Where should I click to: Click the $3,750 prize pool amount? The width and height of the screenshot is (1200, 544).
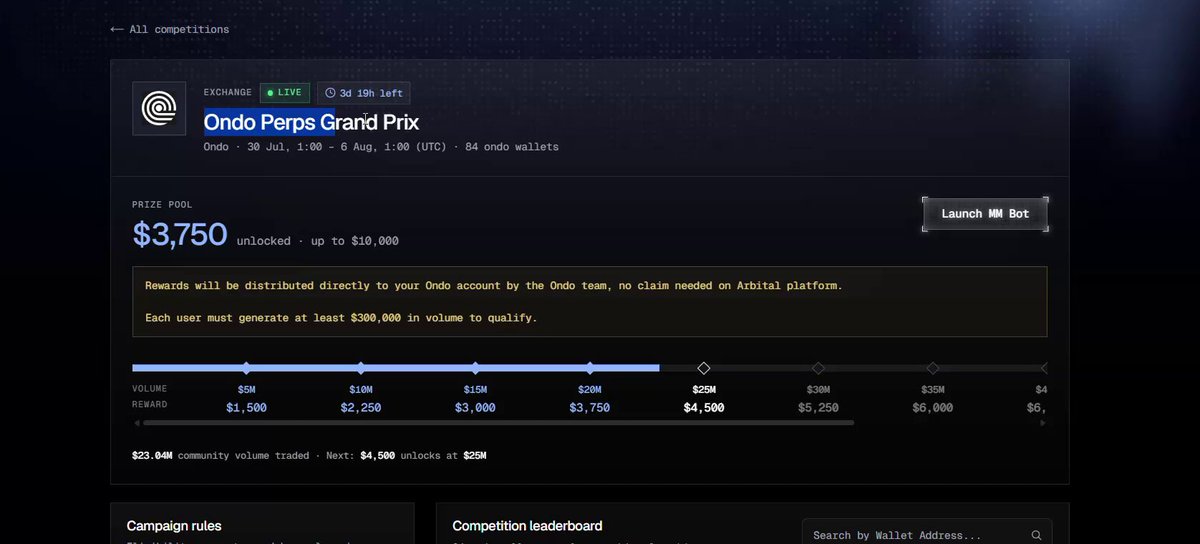point(180,234)
